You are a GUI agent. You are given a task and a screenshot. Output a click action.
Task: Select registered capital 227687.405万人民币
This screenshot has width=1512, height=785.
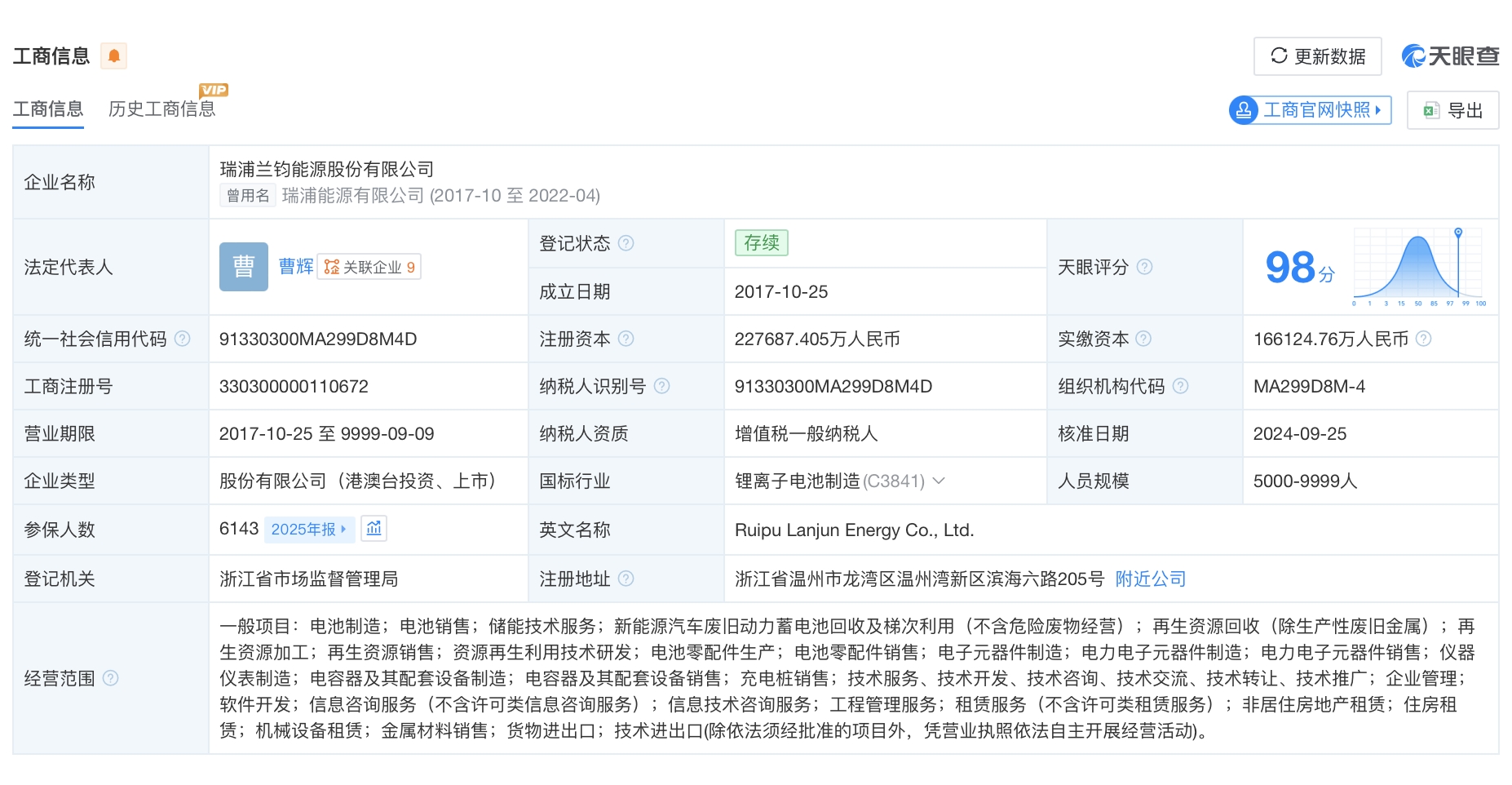(x=817, y=339)
